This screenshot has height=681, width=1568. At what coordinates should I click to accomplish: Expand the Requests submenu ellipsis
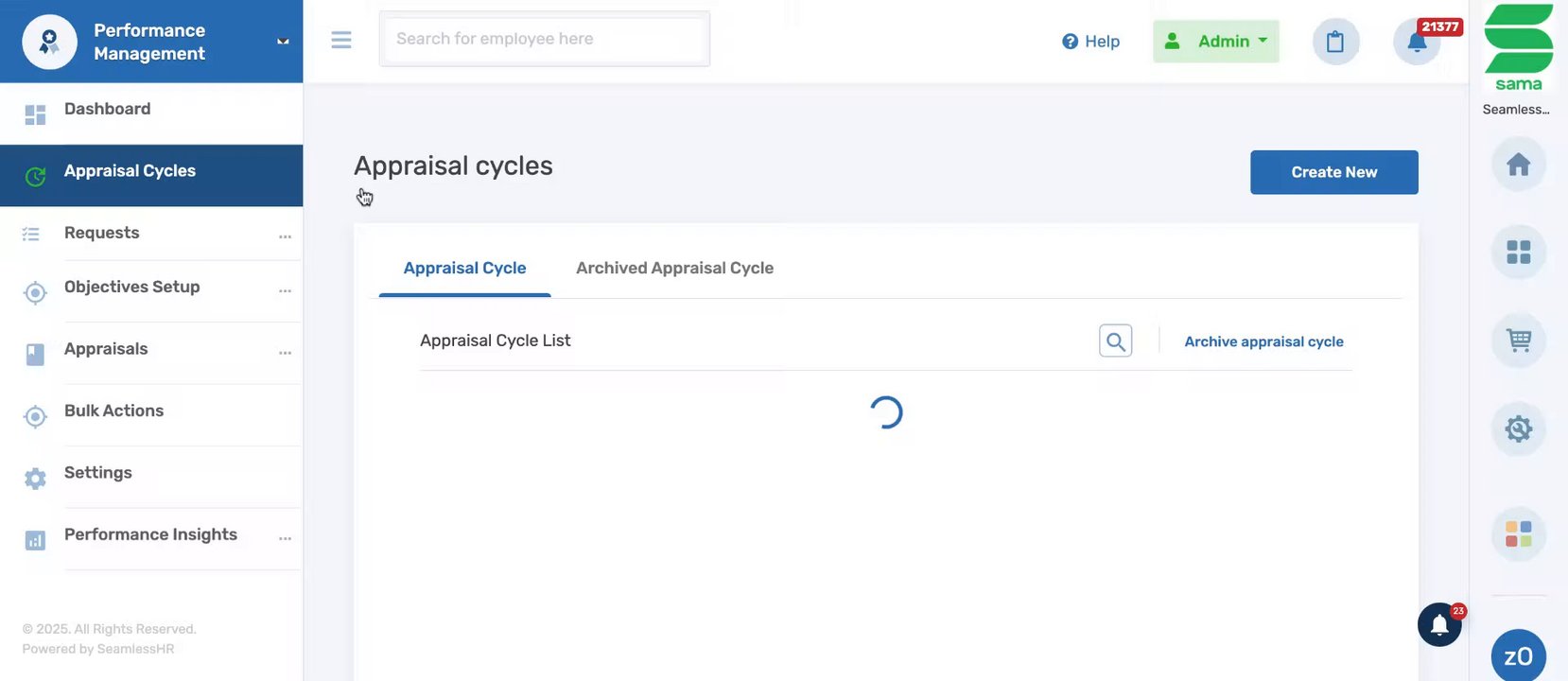[x=285, y=236]
